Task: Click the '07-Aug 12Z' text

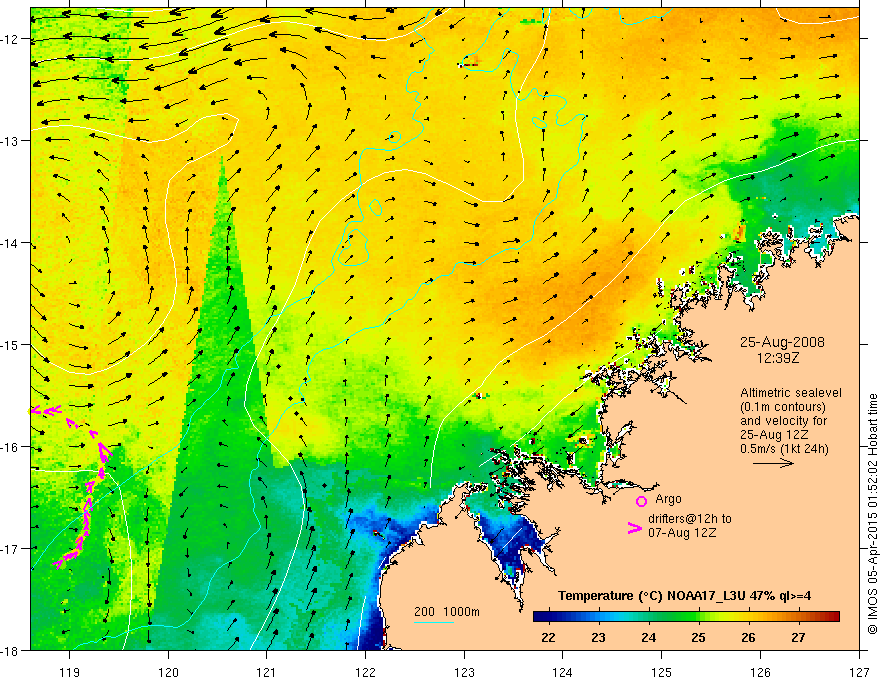Action: pyautogui.click(x=682, y=533)
